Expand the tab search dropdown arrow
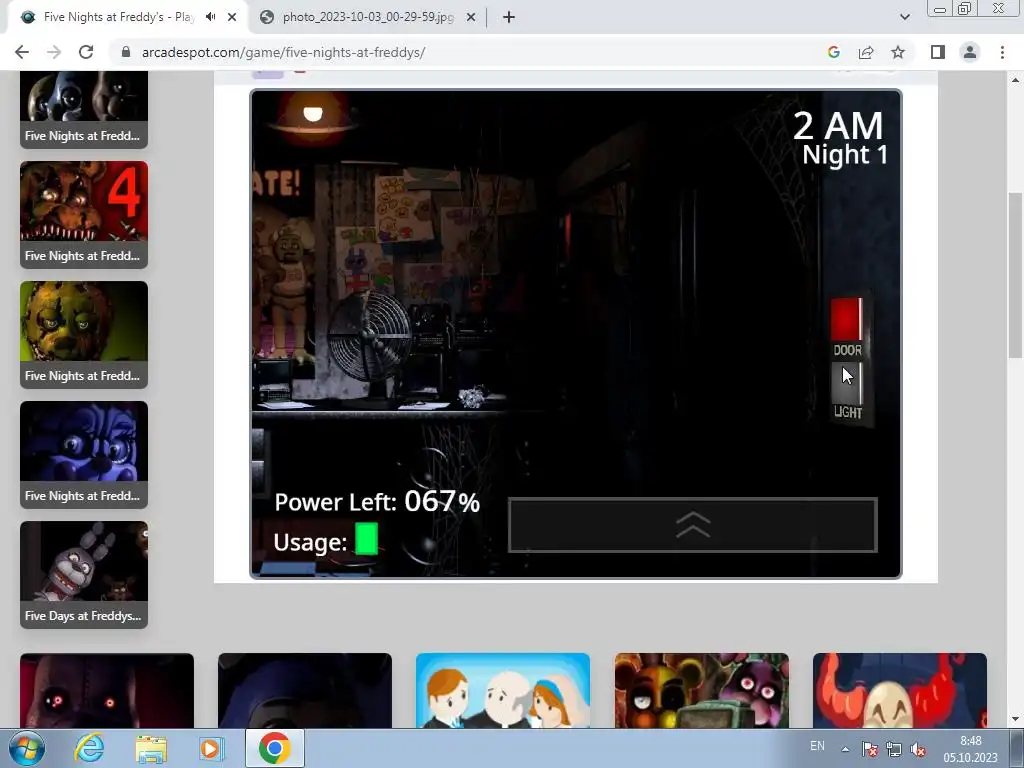The image size is (1024, 768). (904, 17)
